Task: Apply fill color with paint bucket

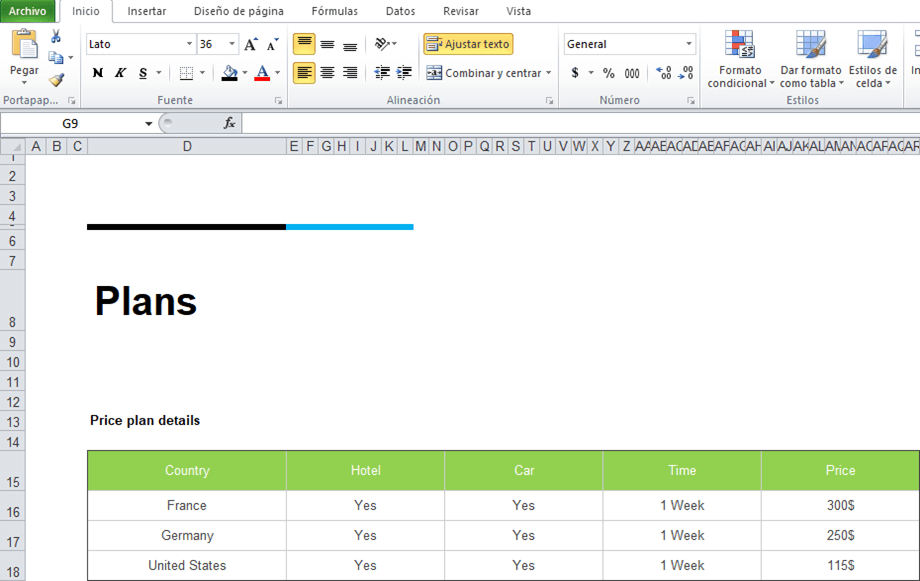Action: 229,73
